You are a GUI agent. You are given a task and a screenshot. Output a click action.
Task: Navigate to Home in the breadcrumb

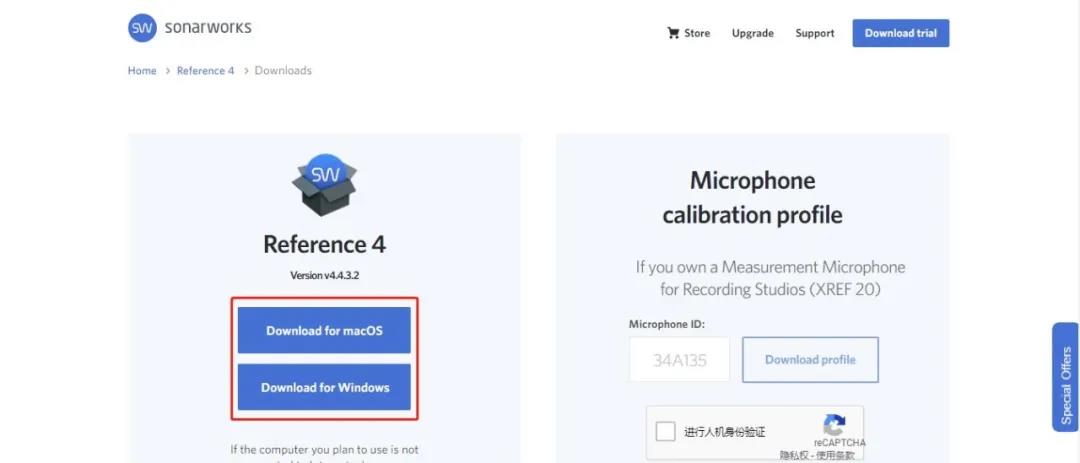[x=142, y=71]
